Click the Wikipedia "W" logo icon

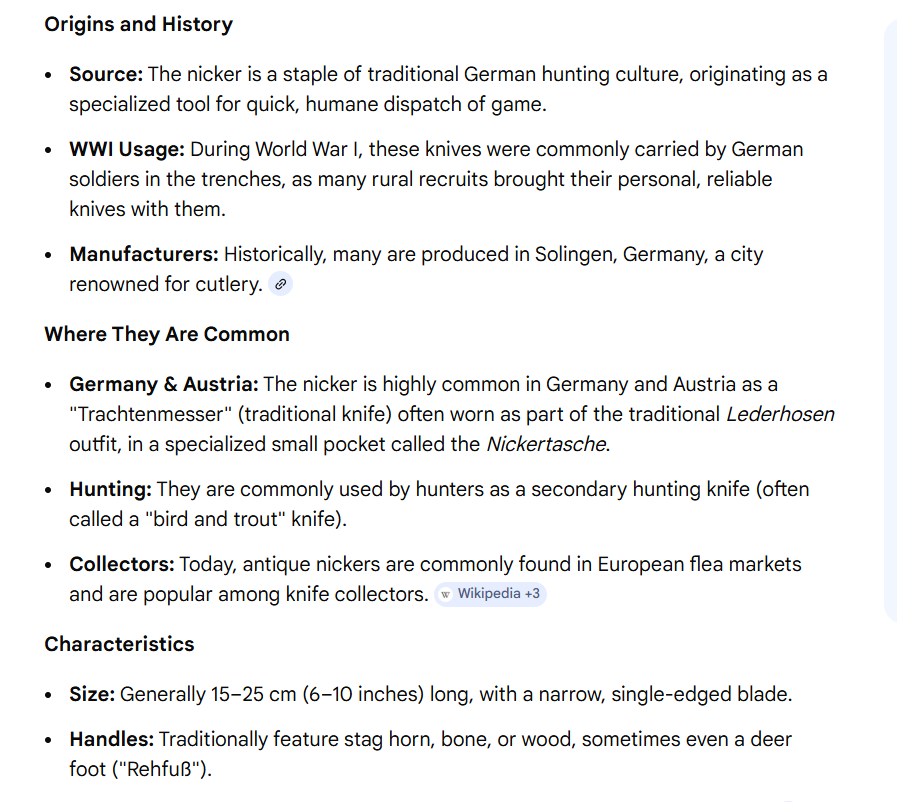click(x=446, y=594)
